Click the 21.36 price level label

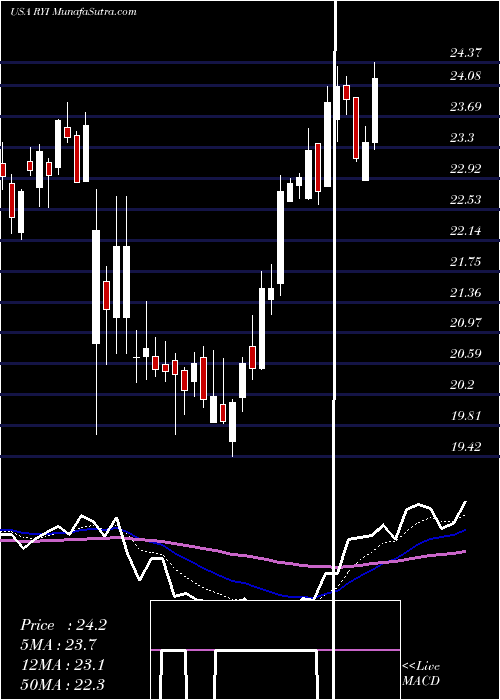466,293
